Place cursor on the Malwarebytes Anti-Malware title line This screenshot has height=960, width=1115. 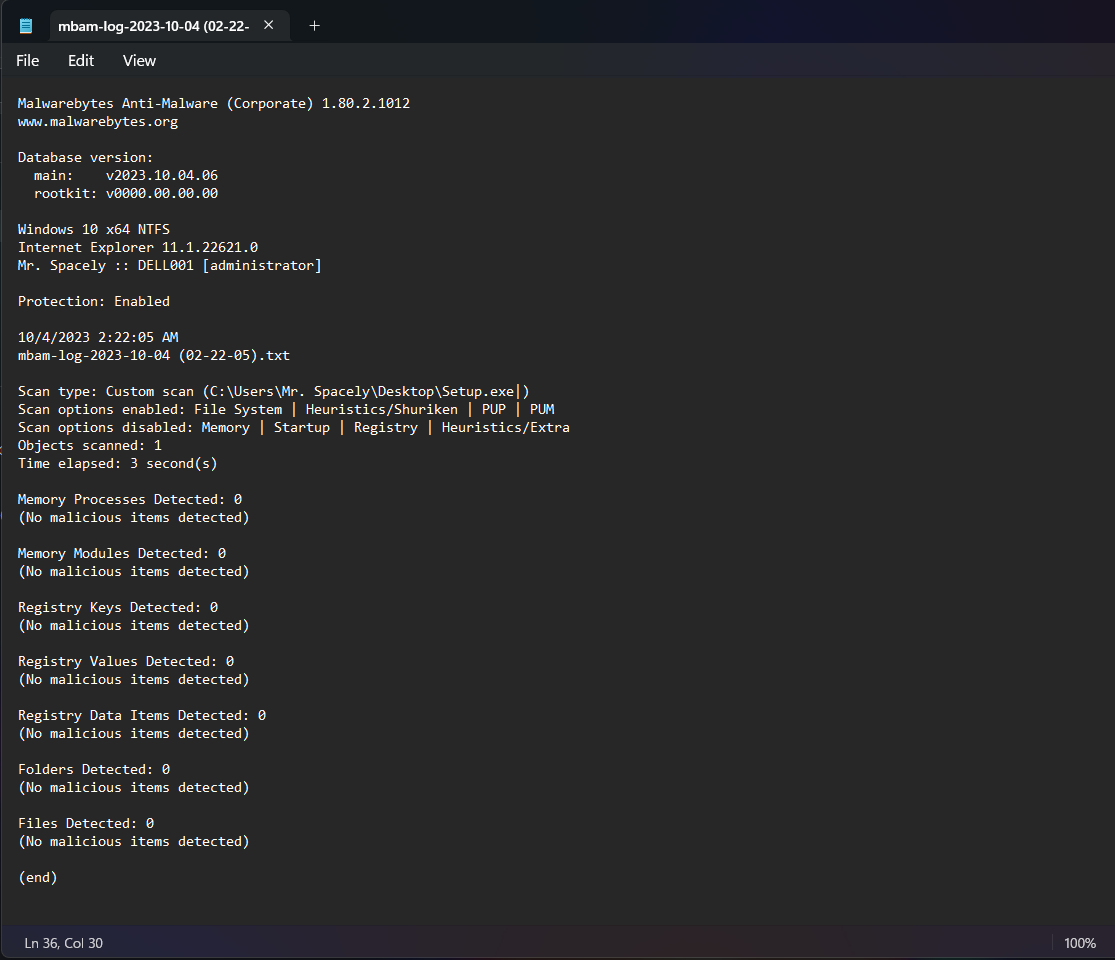coord(213,104)
